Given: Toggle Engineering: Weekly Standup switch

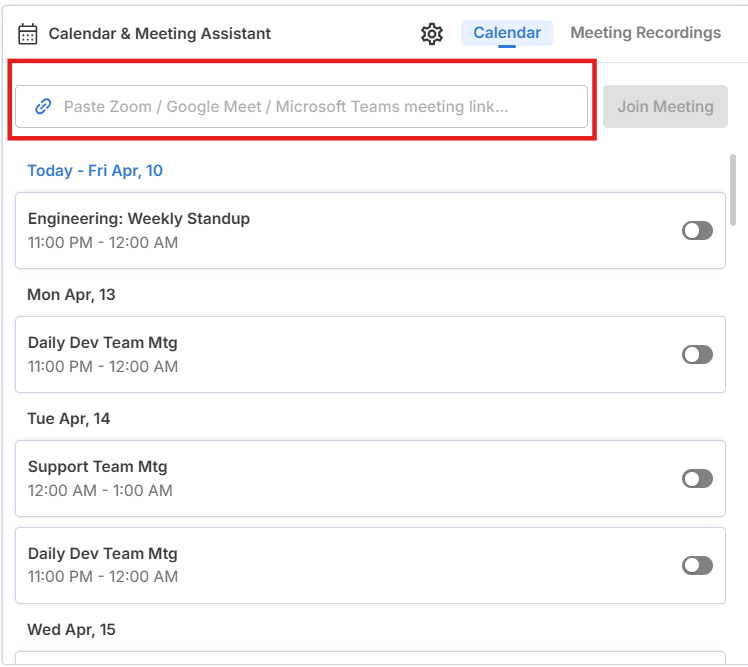Looking at the screenshot, I should tap(697, 230).
